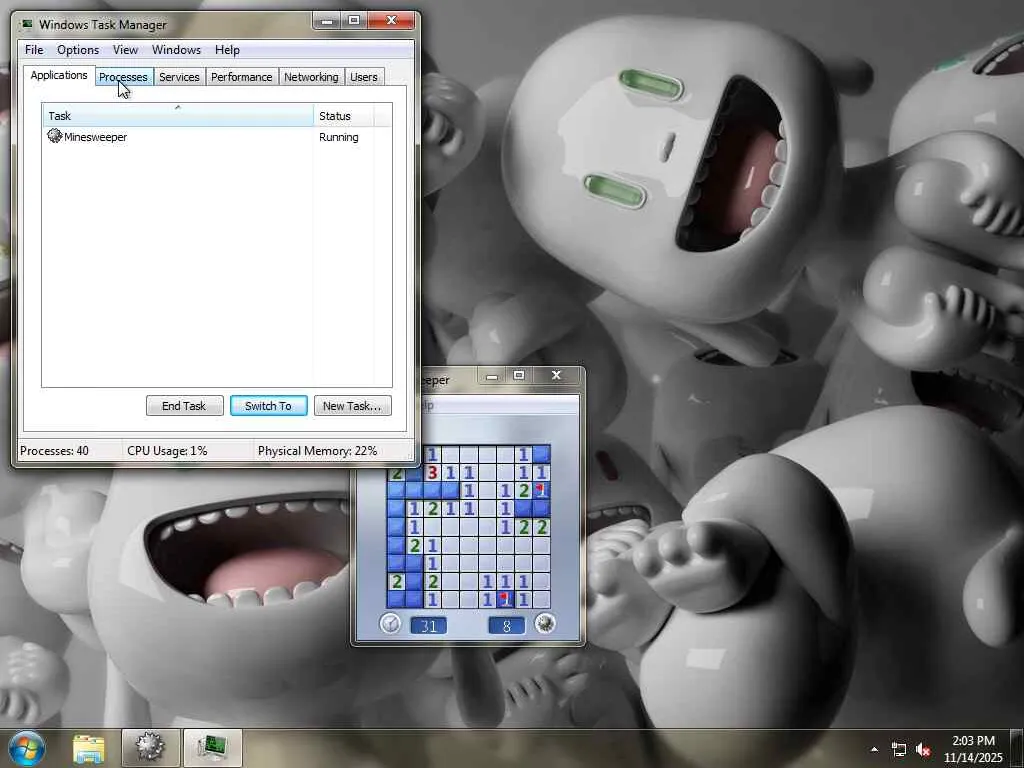
Task: Click the flagged cell beside the green 2
Action: click(x=541, y=490)
